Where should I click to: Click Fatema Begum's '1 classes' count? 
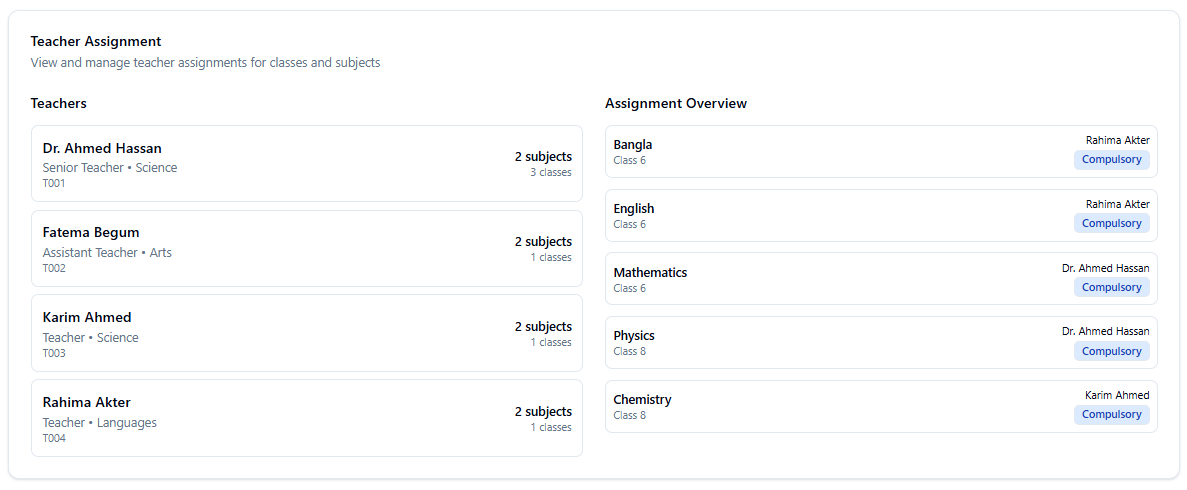click(x=551, y=258)
